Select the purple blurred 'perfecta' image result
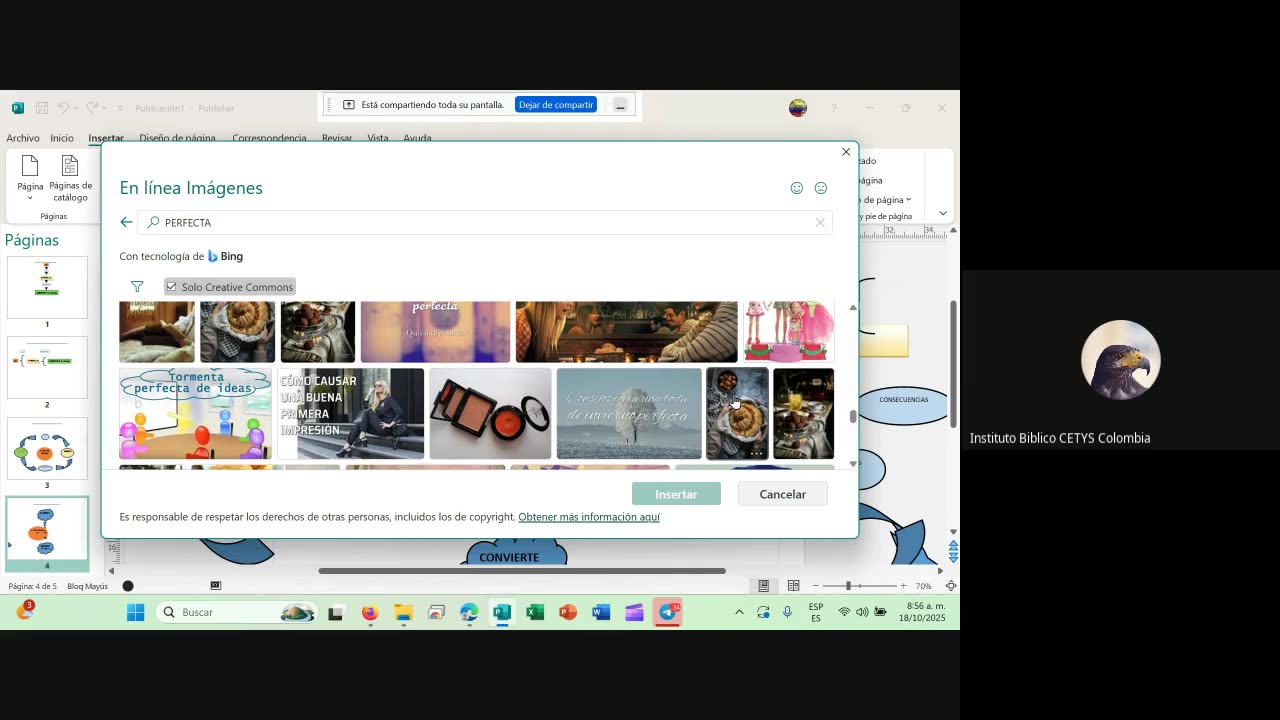The height and width of the screenshot is (720, 1280). [435, 332]
